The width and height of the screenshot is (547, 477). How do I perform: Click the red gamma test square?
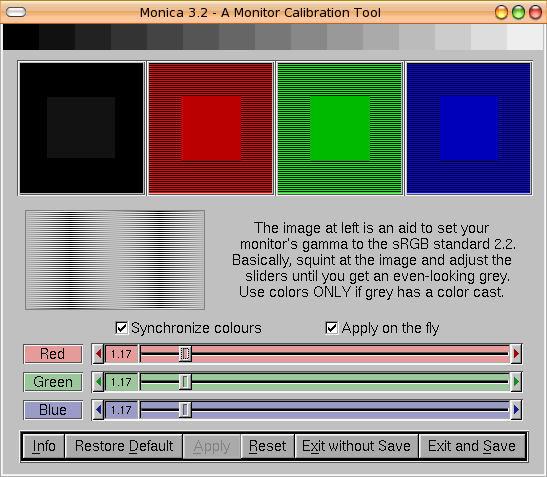tap(211, 128)
